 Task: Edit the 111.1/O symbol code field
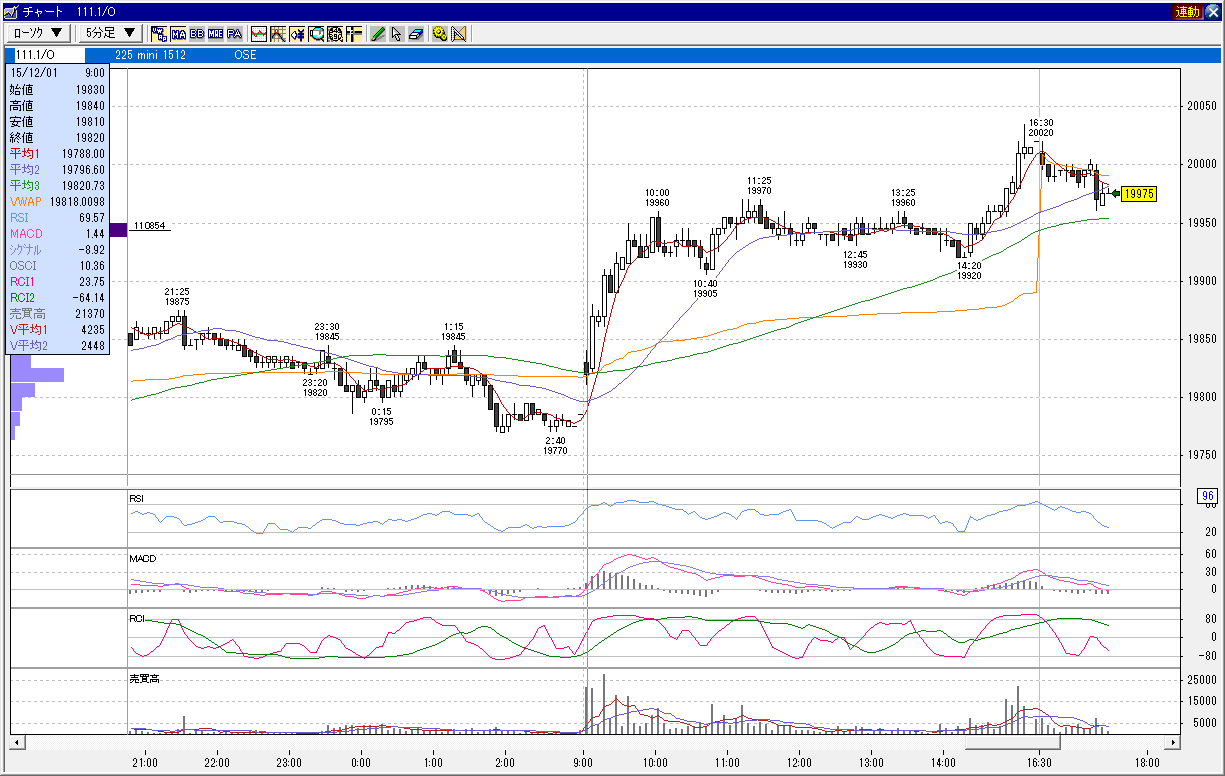(x=60, y=55)
